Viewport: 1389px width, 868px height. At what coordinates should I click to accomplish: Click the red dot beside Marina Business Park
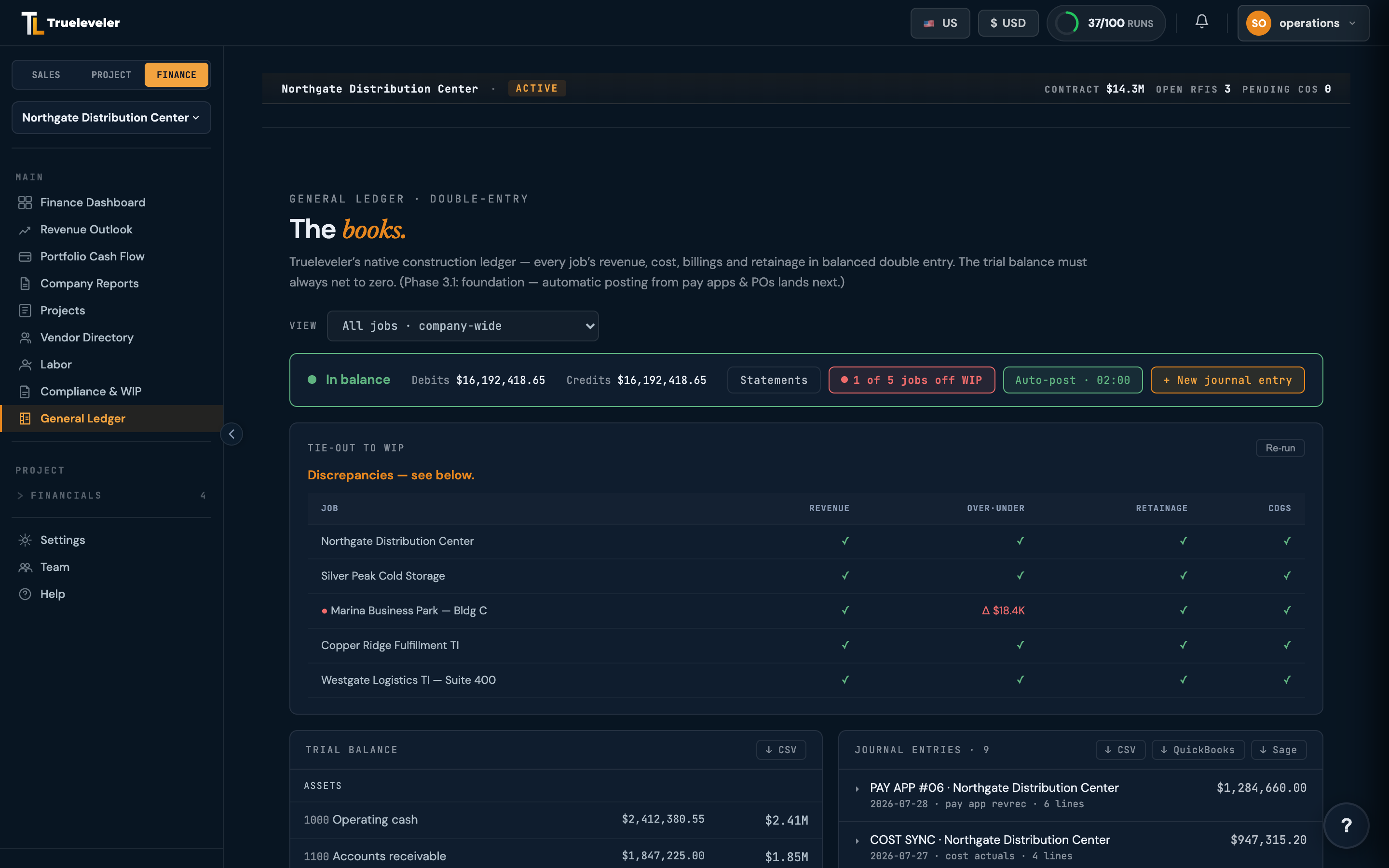click(x=324, y=611)
